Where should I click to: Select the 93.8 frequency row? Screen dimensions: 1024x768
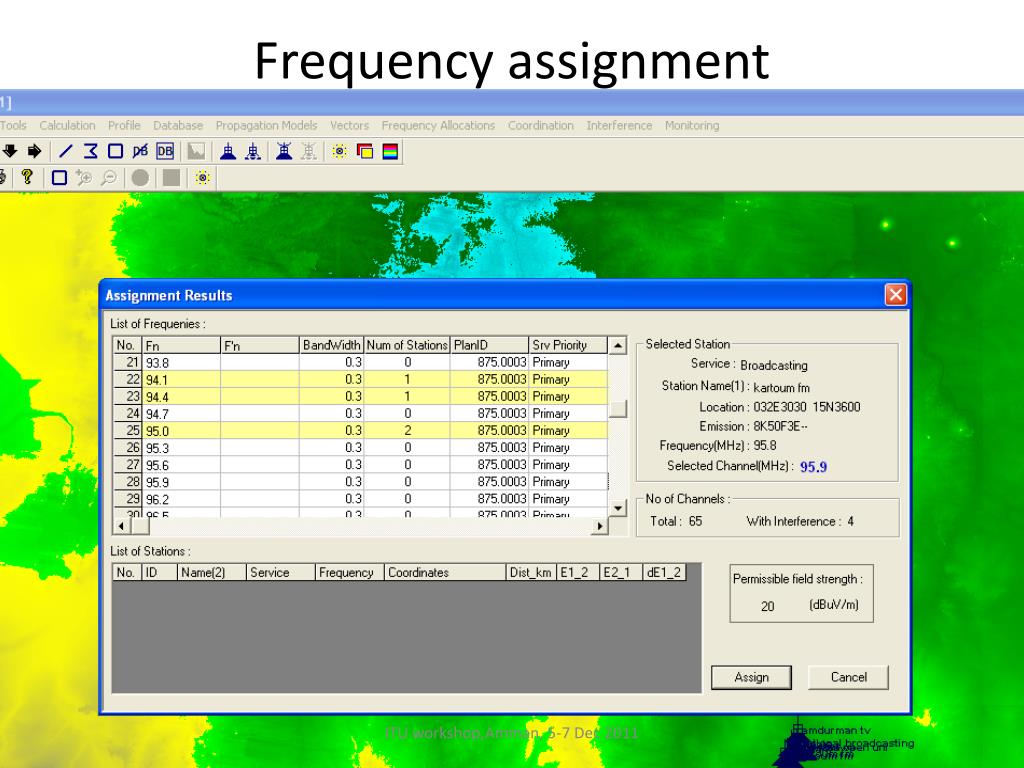pyautogui.click(x=360, y=362)
